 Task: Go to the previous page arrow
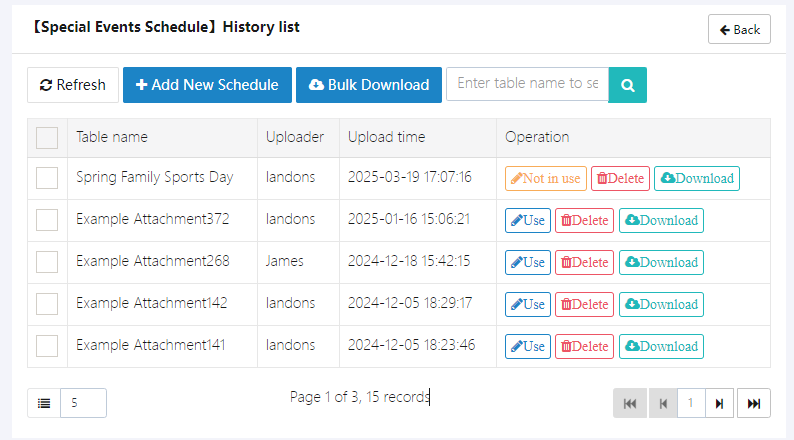point(661,403)
